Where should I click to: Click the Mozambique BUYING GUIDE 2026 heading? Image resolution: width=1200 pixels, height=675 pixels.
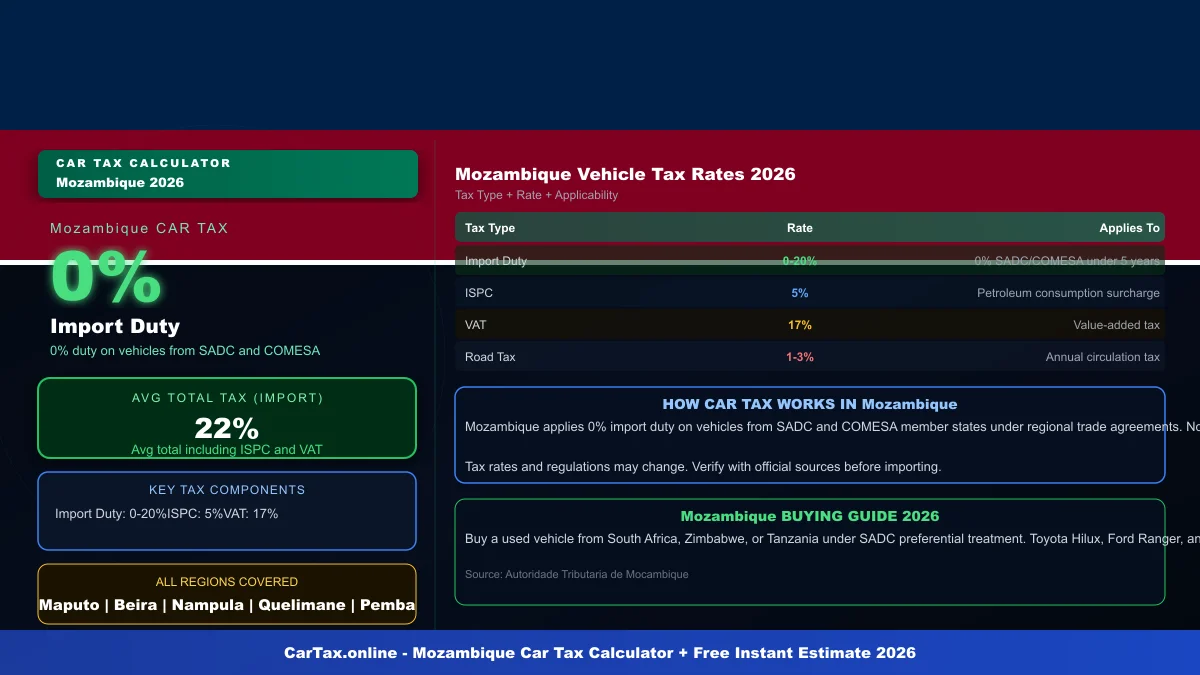tap(810, 516)
